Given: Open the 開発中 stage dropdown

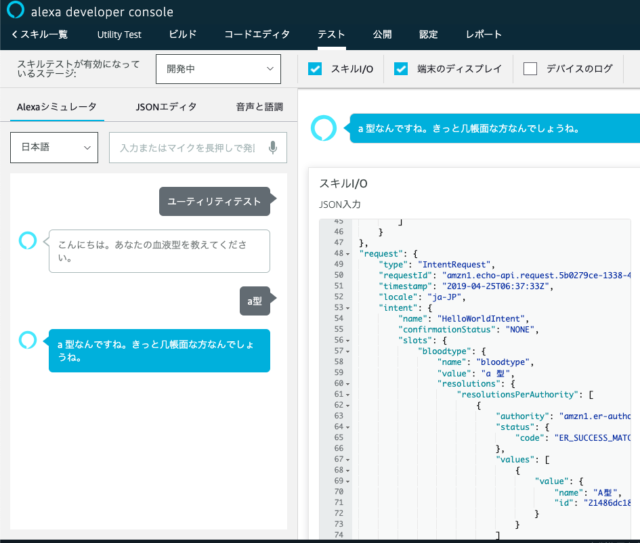Looking at the screenshot, I should [x=218, y=69].
